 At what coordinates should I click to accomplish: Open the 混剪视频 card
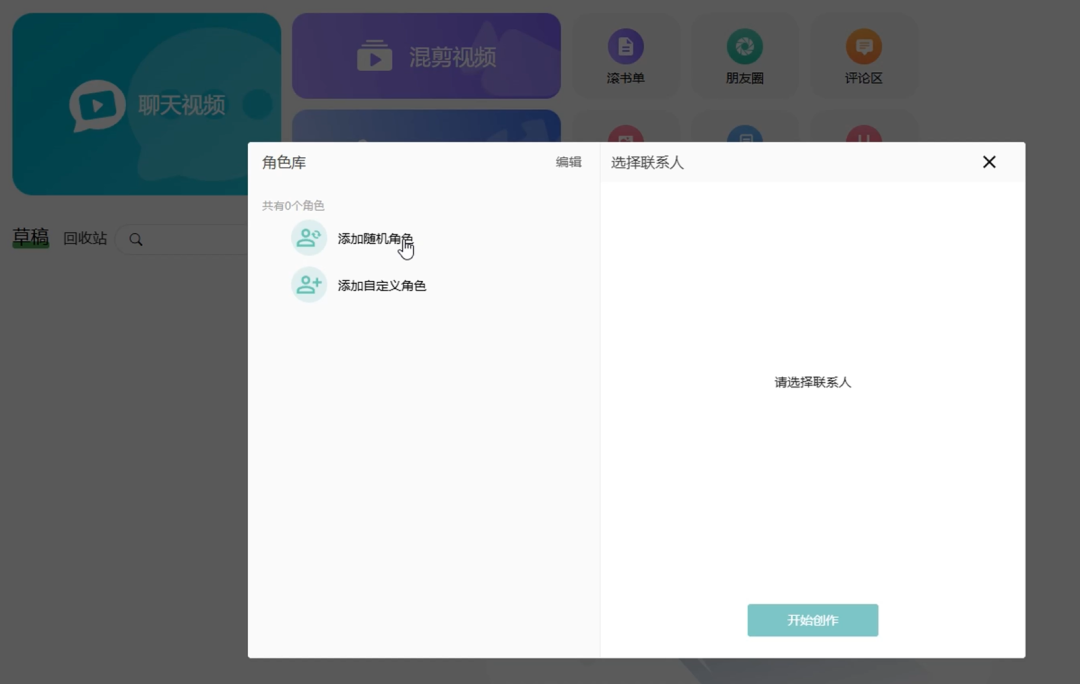(426, 56)
